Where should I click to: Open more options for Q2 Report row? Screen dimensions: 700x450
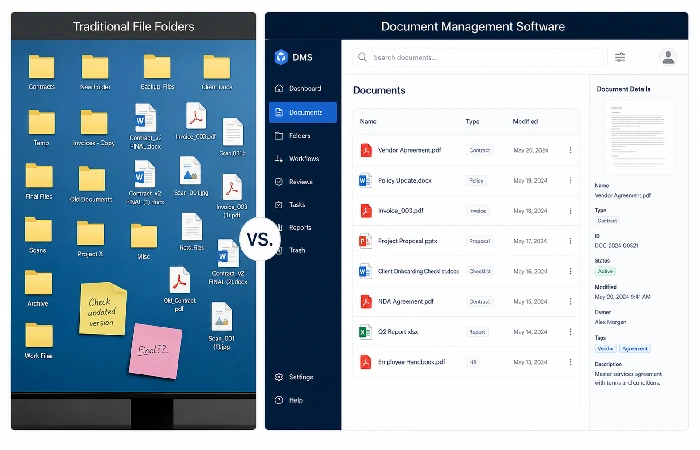(570, 332)
